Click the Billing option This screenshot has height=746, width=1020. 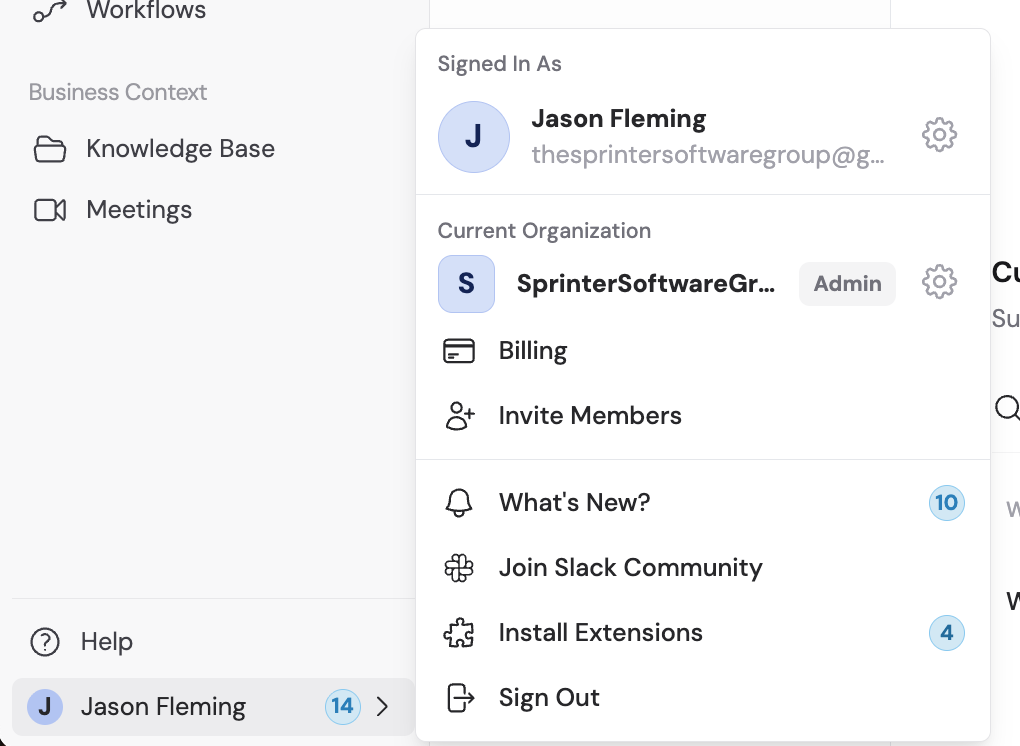coord(532,350)
